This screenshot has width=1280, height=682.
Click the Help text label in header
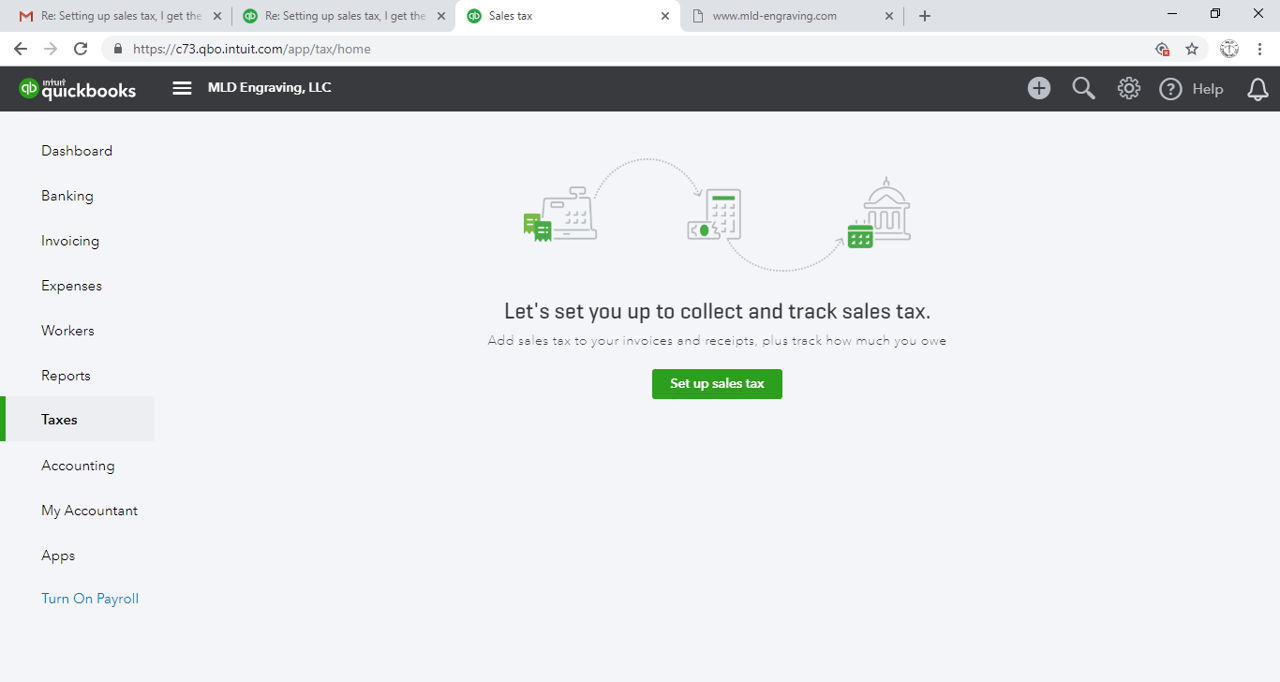(1207, 89)
